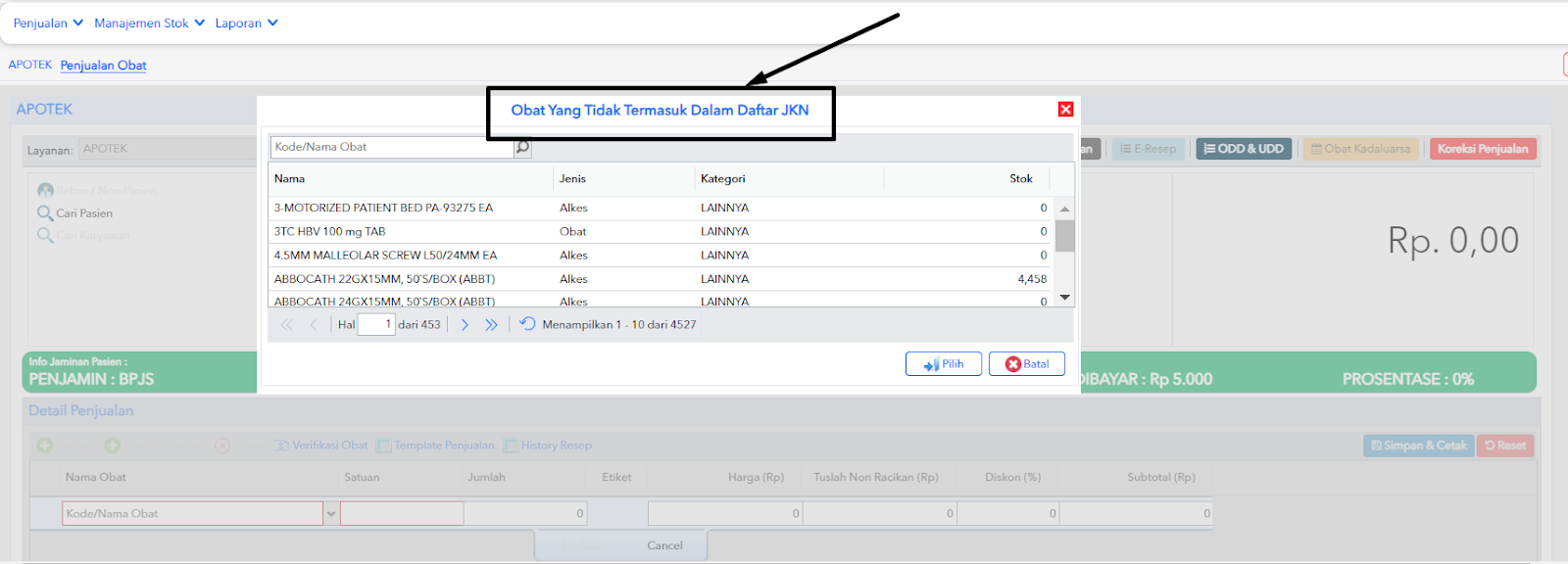Select the 3TC HBV 100 mg TAB row
Screen dimensions: 1568x564
coord(661,232)
